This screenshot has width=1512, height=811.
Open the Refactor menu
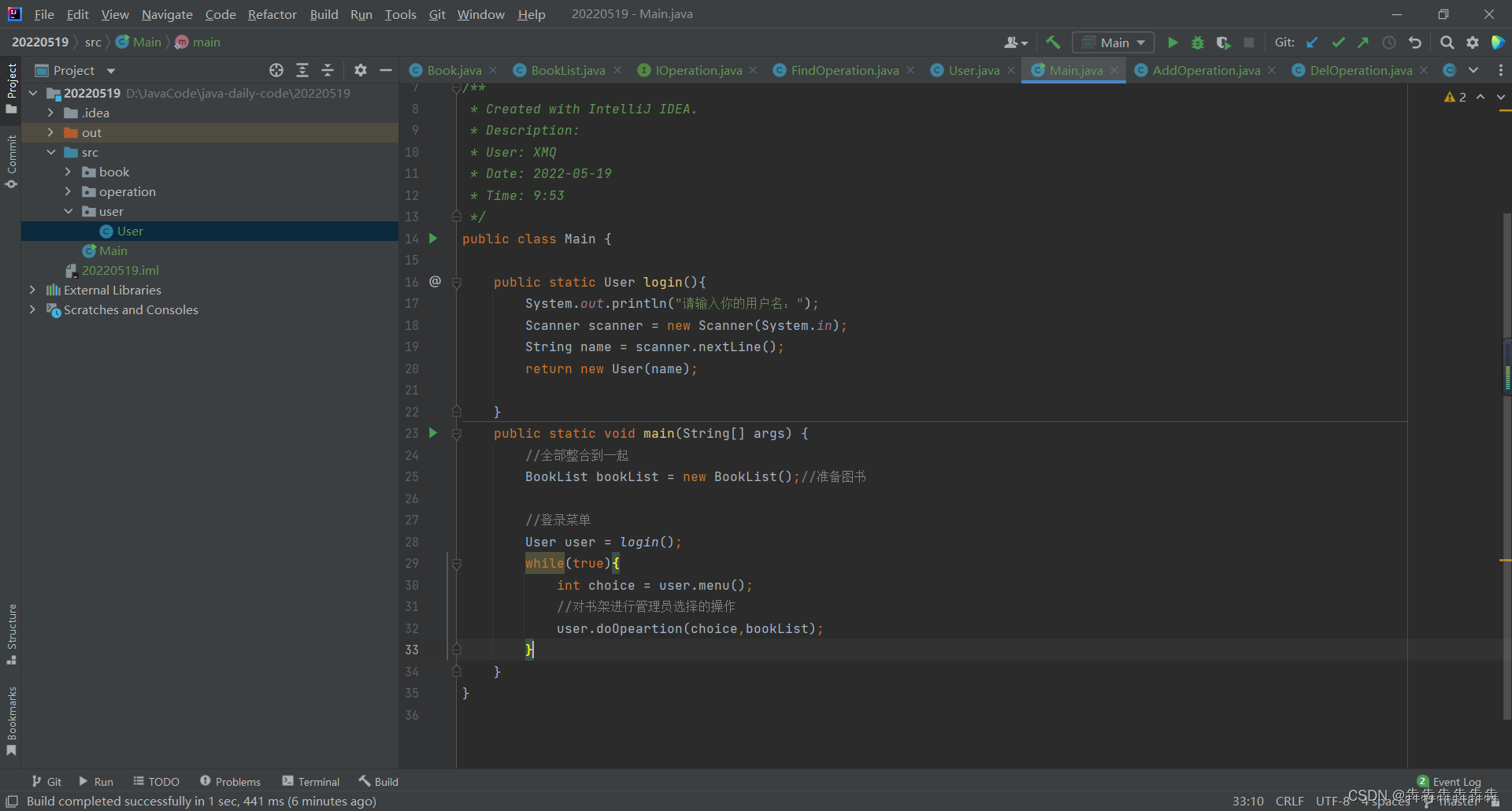pos(272,14)
